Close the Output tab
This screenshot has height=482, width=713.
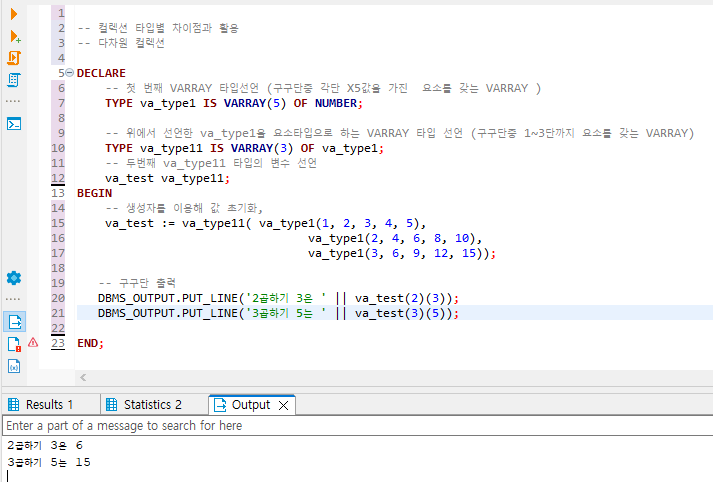click(283, 405)
